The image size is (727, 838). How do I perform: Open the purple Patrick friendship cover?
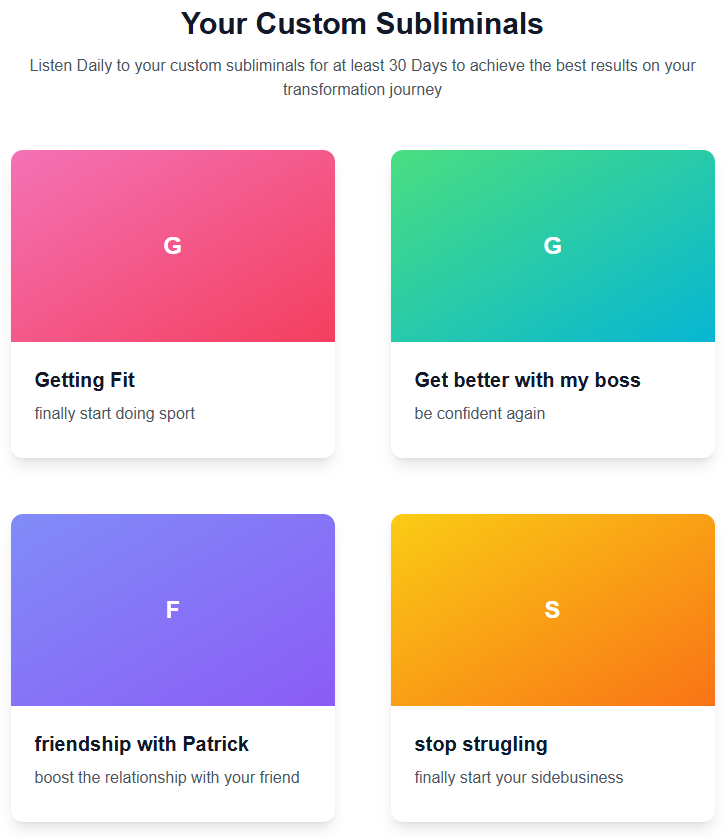tap(173, 610)
